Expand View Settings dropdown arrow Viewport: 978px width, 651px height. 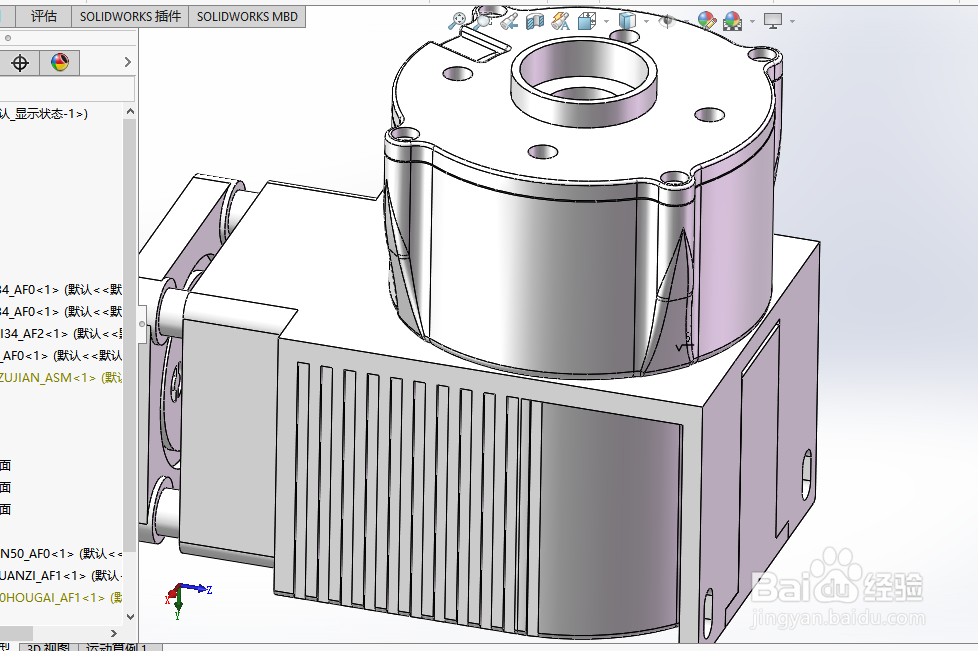pyautogui.click(x=792, y=21)
